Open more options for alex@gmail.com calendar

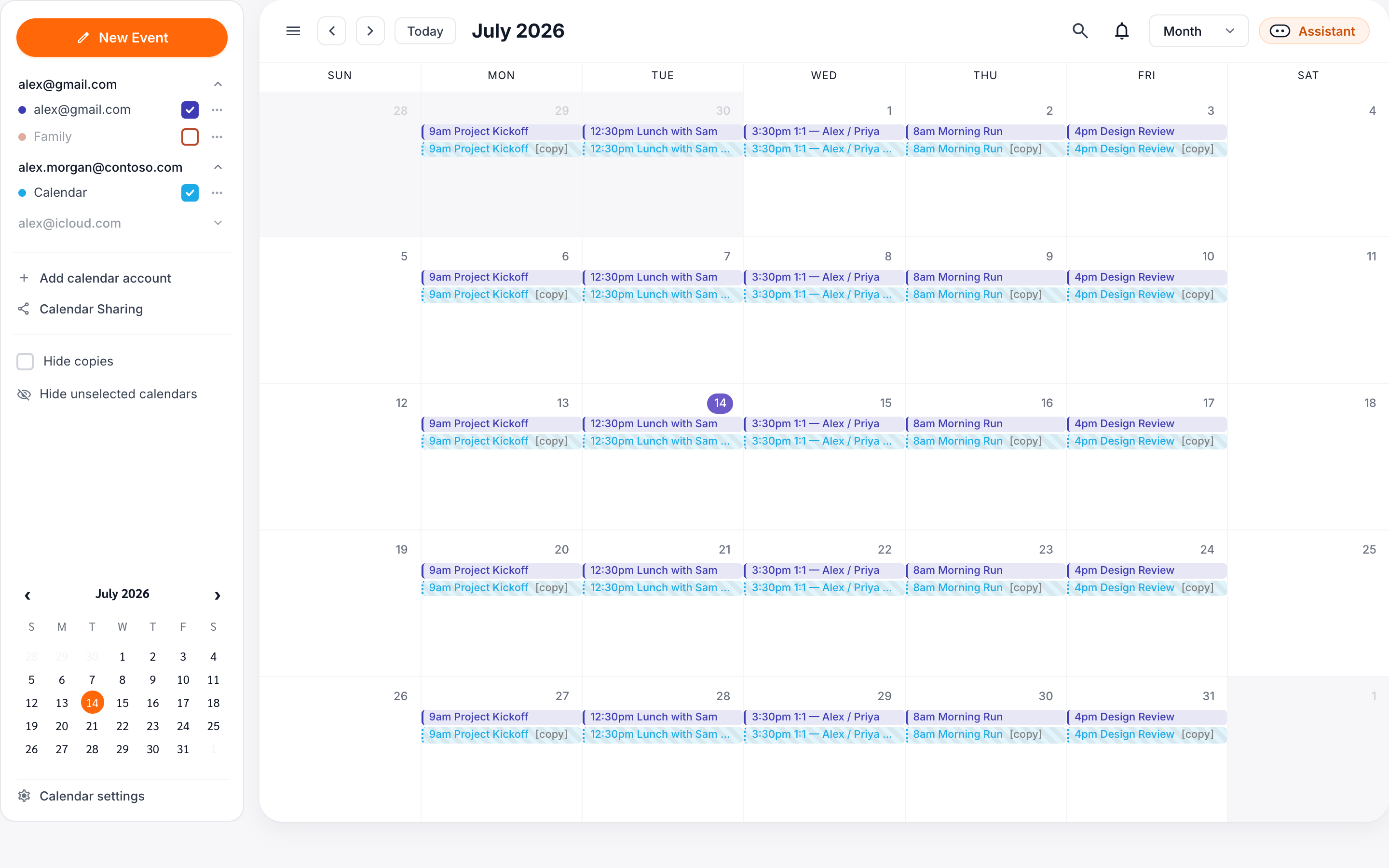217,109
